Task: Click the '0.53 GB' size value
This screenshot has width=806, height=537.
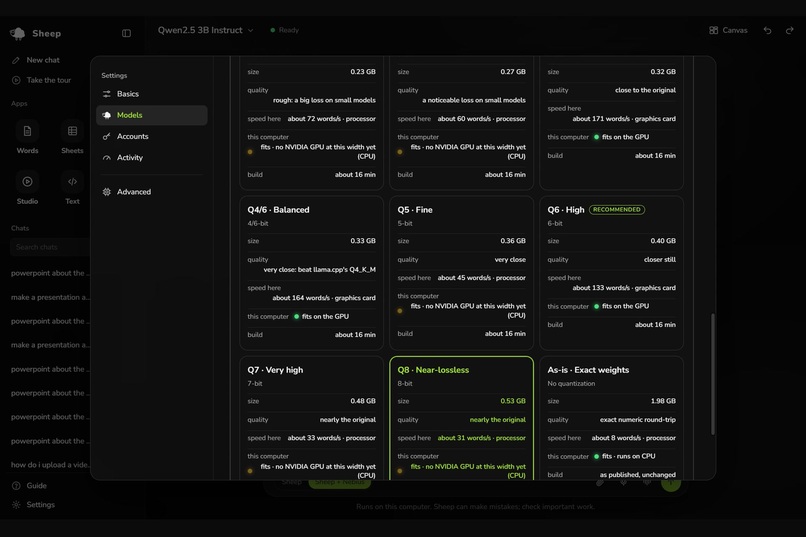Action: pos(513,401)
